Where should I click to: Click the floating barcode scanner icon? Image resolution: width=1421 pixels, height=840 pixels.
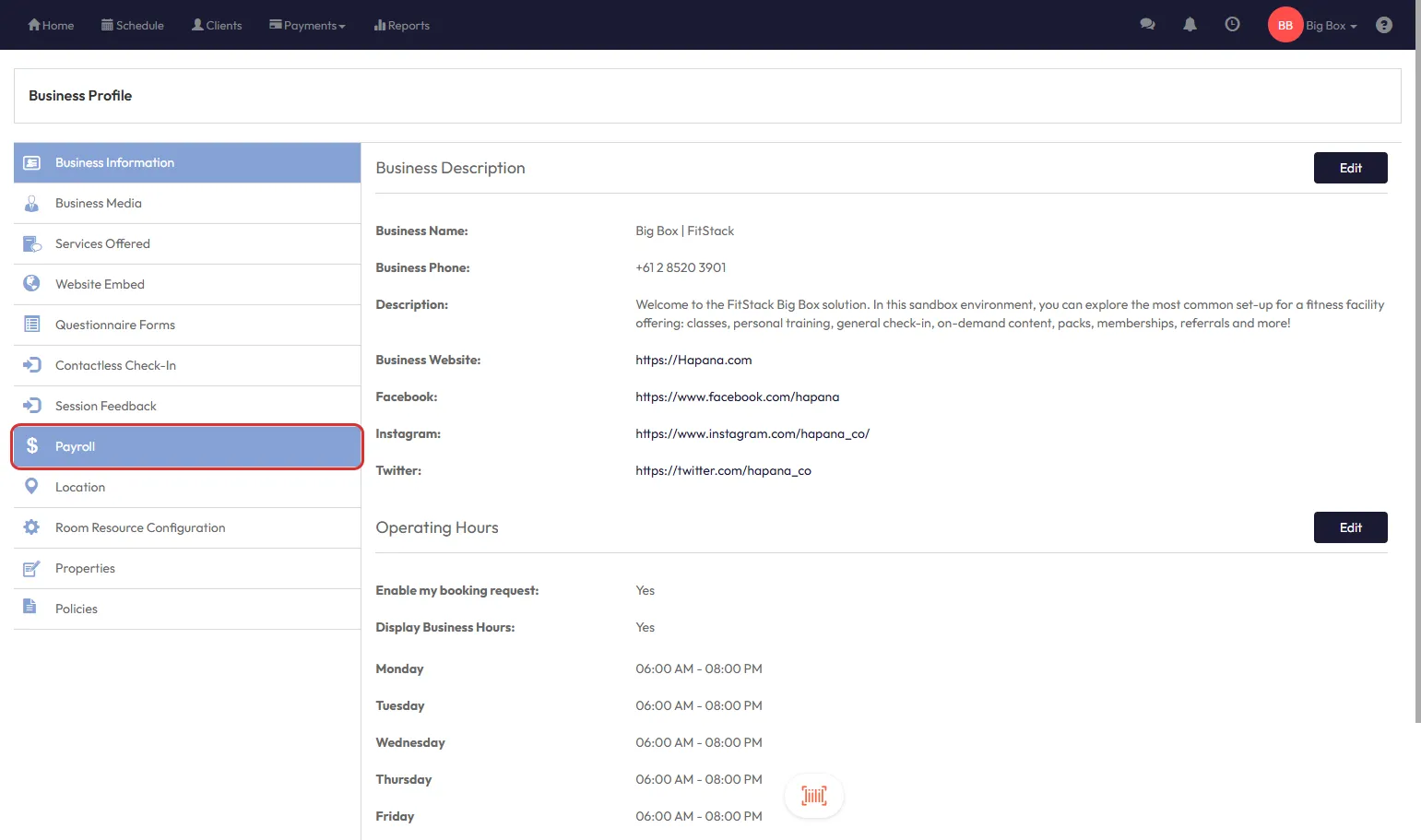pos(813,796)
